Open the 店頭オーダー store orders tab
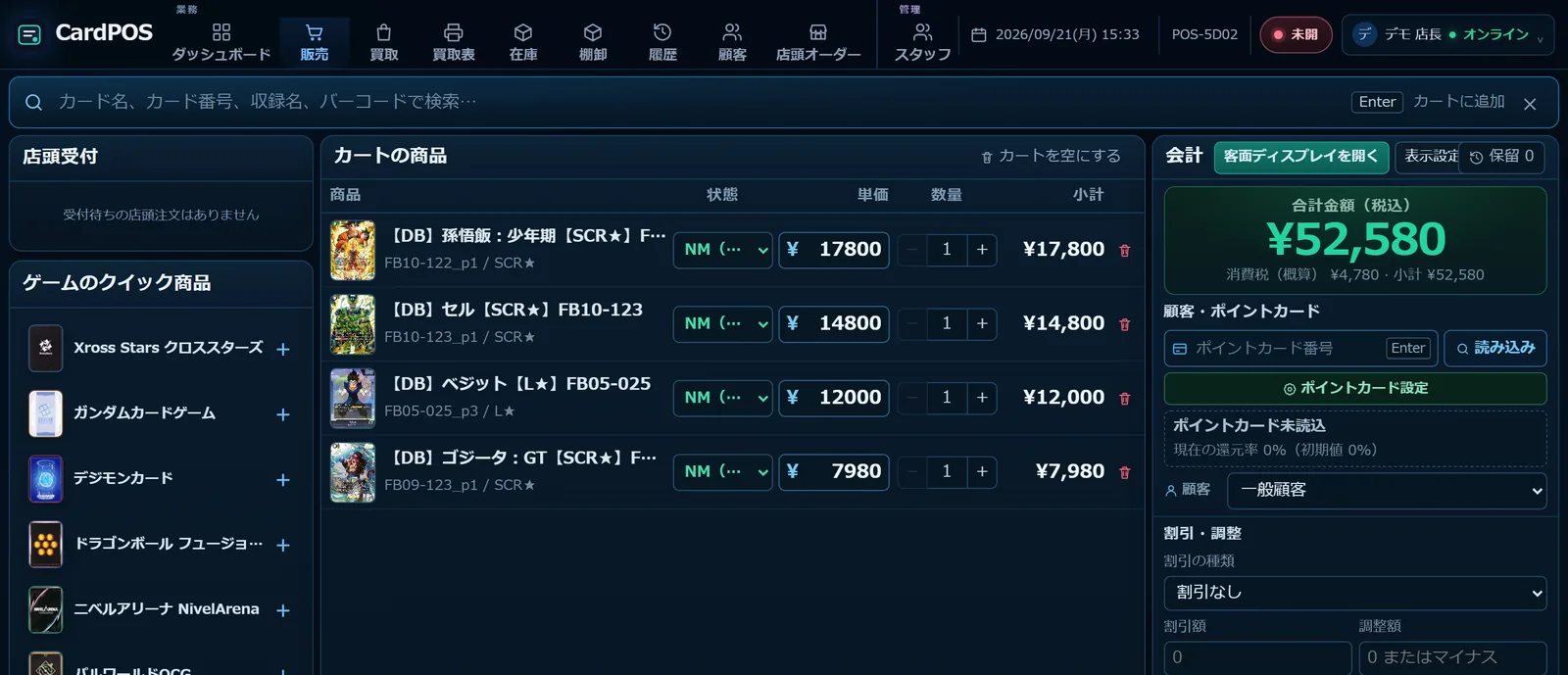The image size is (1568, 675). tap(818, 42)
